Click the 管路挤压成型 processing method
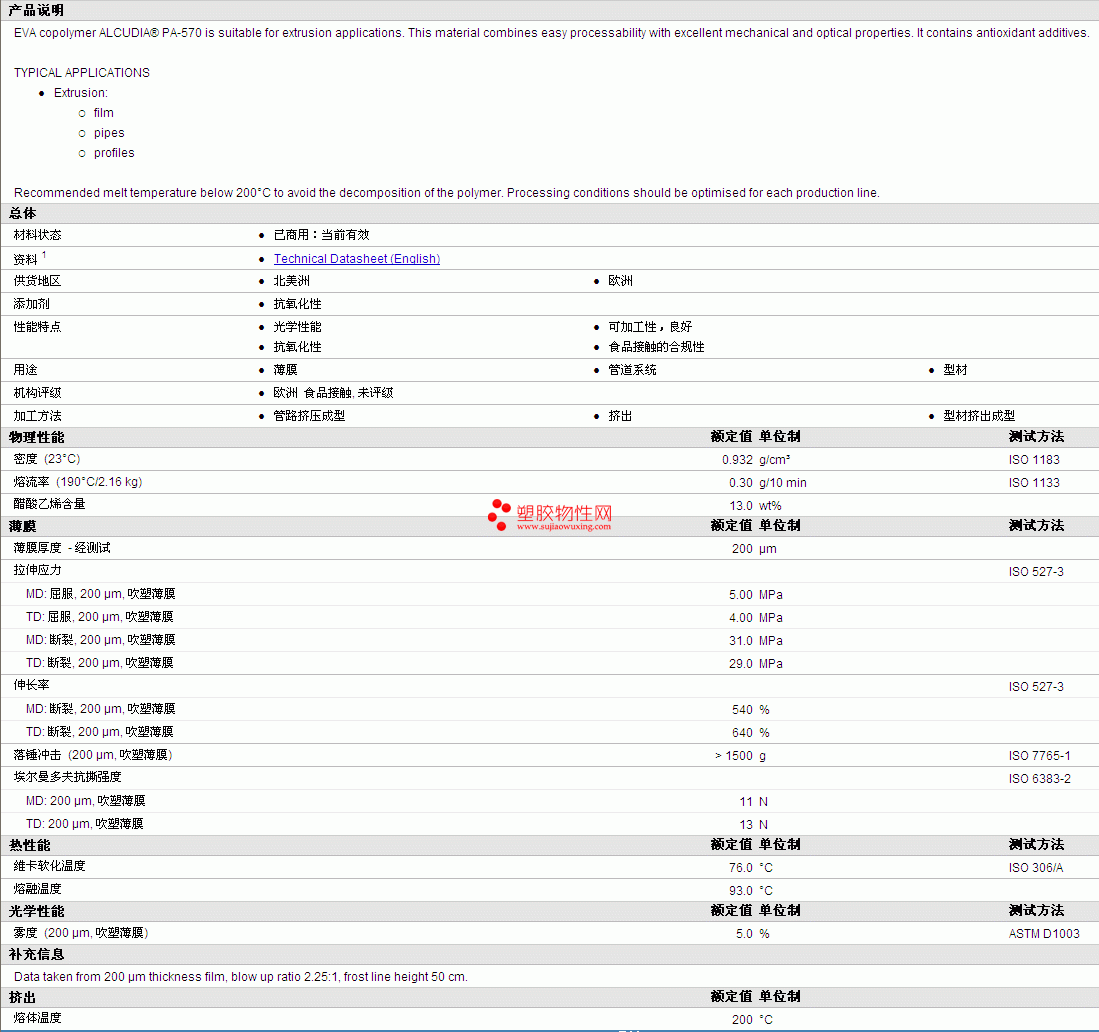This screenshot has height=1032, width=1099. [x=309, y=416]
